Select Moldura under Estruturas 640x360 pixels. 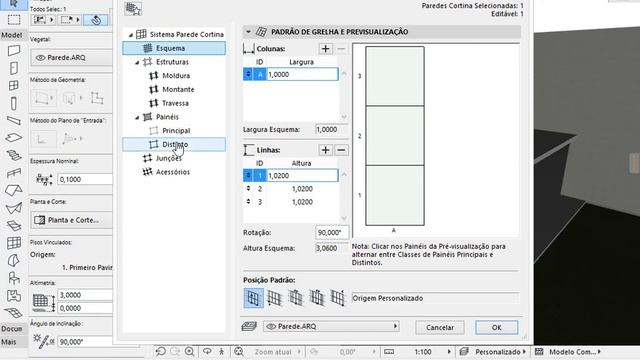(x=176, y=76)
